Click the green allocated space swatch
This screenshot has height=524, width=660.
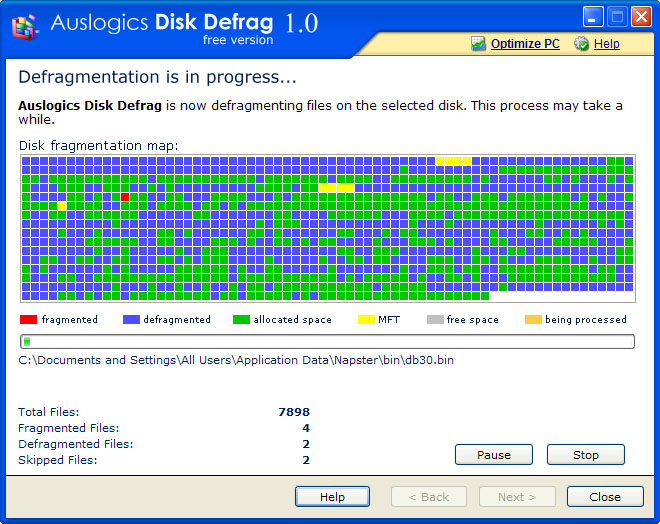[240, 320]
